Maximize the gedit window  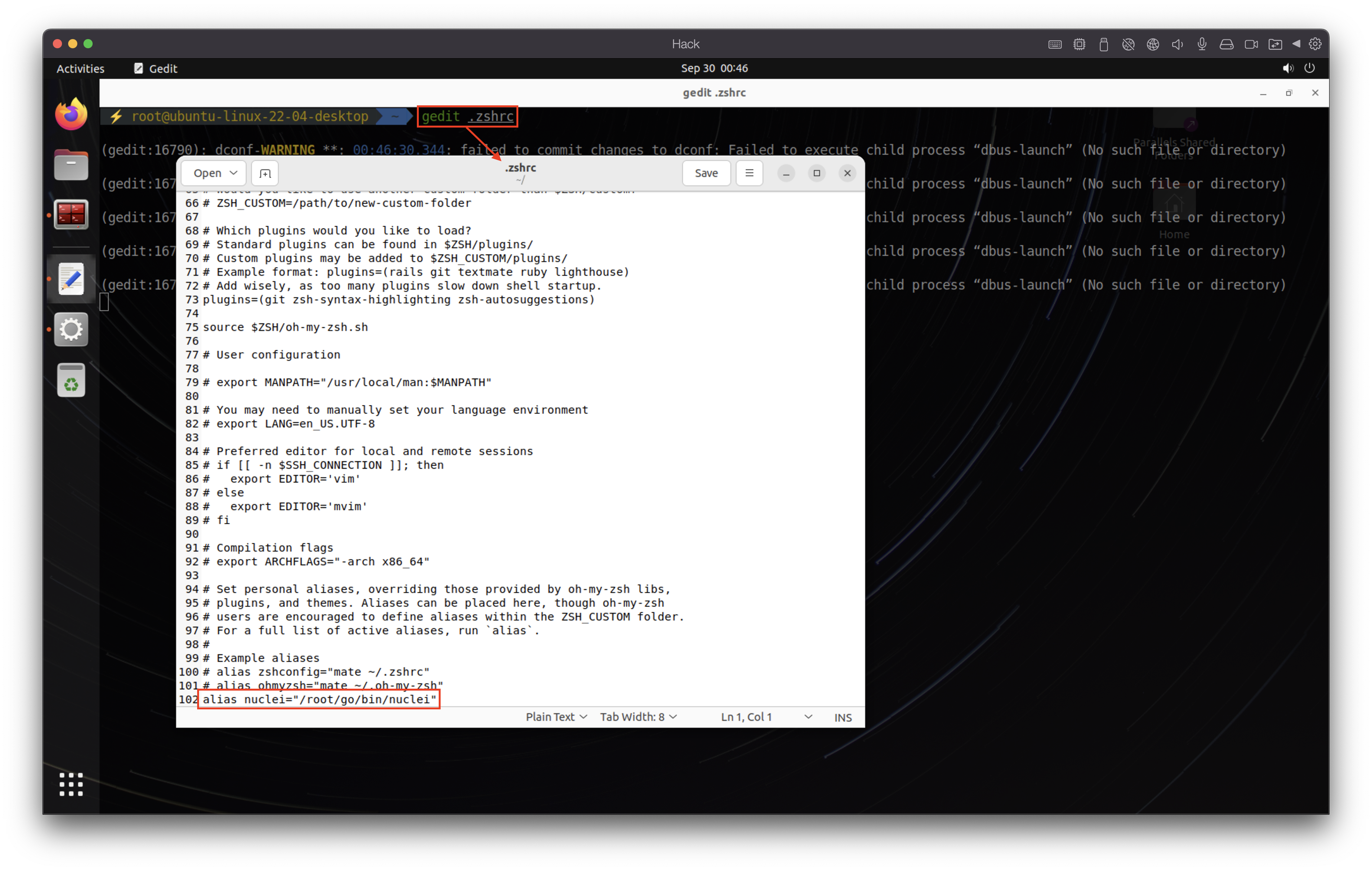click(x=817, y=173)
